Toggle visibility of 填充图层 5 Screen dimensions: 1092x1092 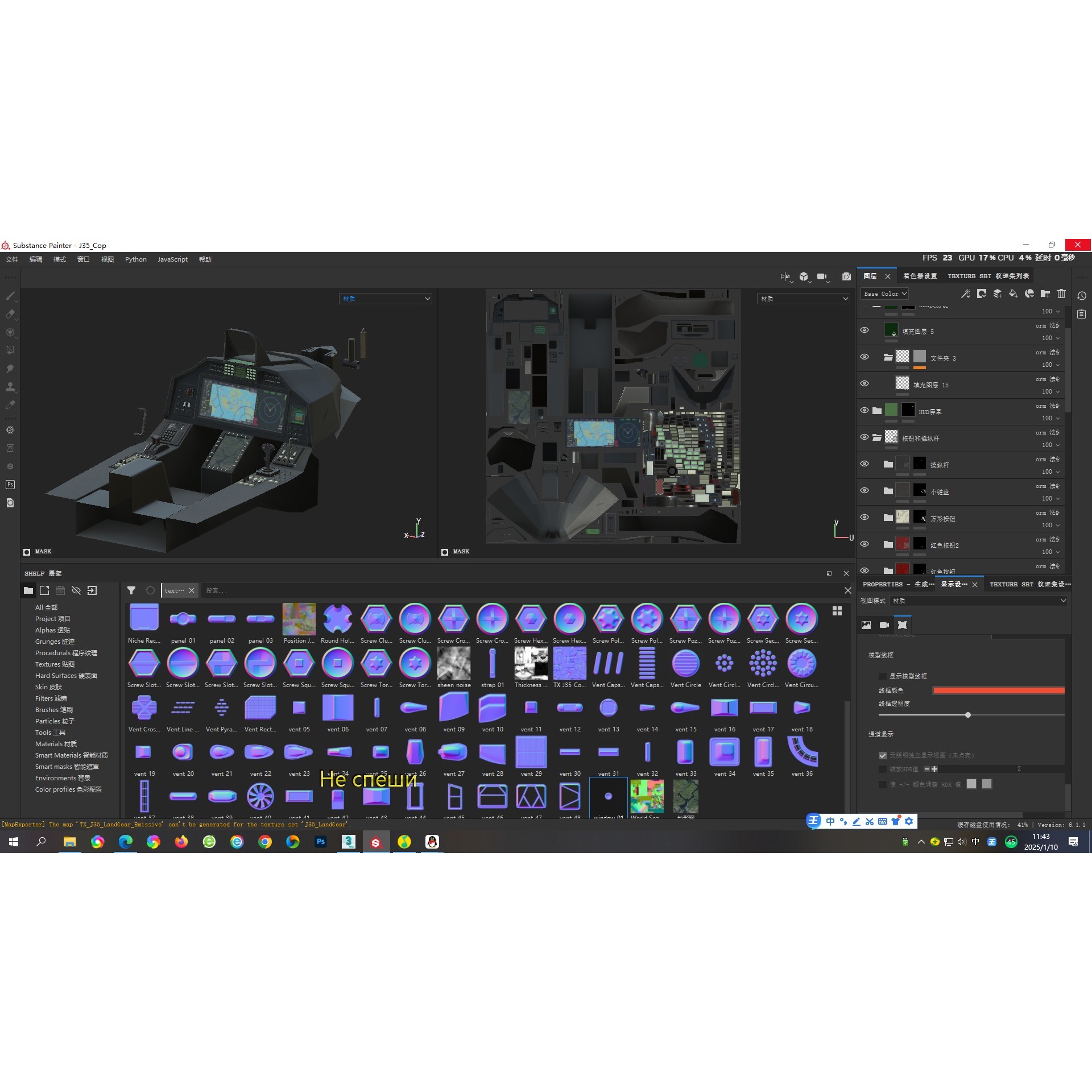864,330
